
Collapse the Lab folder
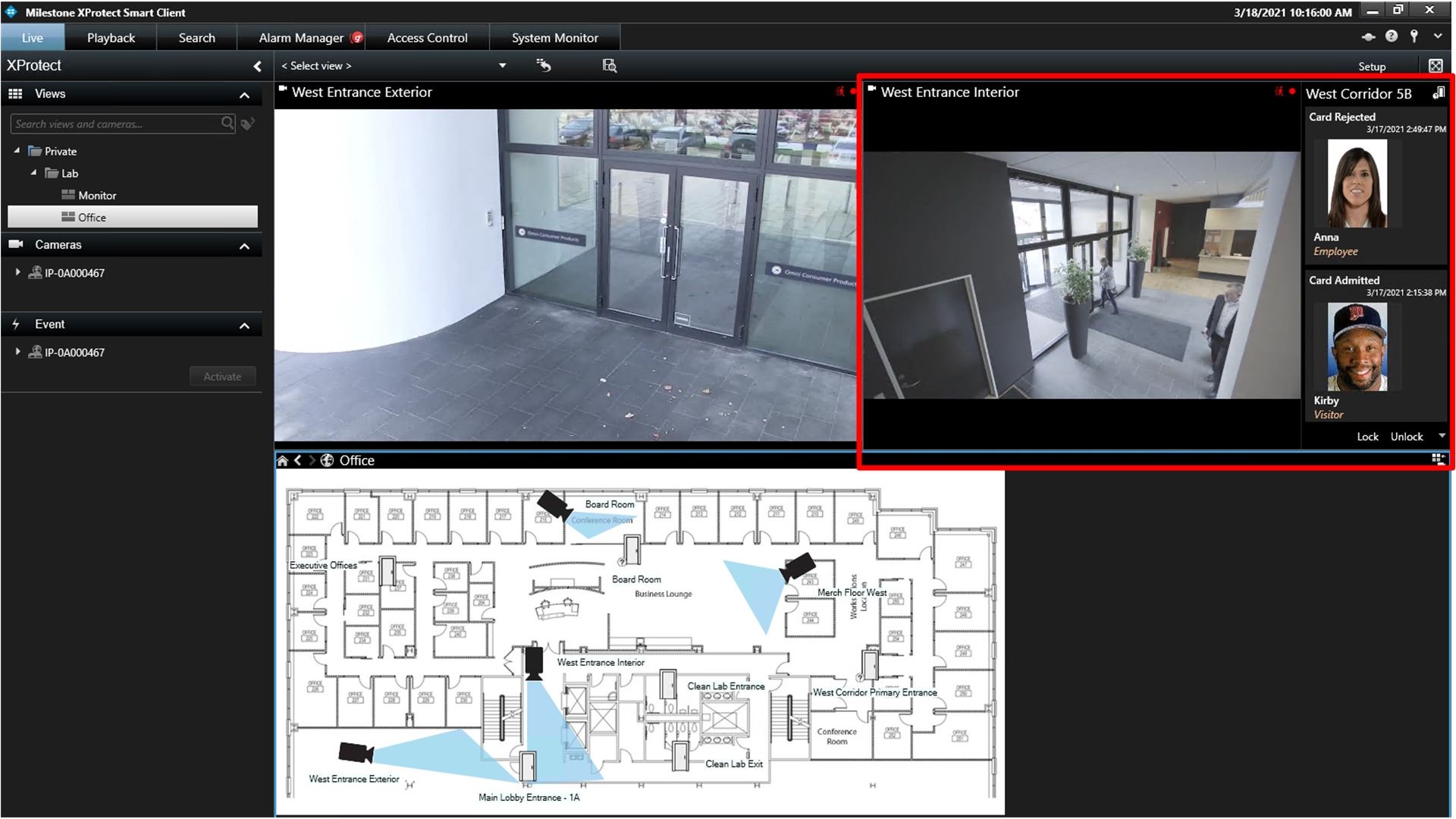click(x=33, y=173)
